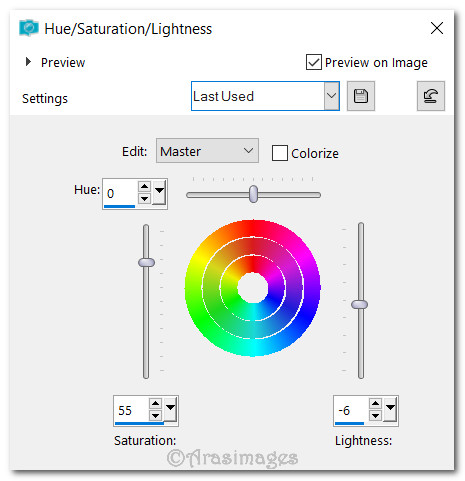Image resolution: width=465 pixels, height=481 pixels.
Task: Increase Hue with the up spinner arrow
Action: 144,186
